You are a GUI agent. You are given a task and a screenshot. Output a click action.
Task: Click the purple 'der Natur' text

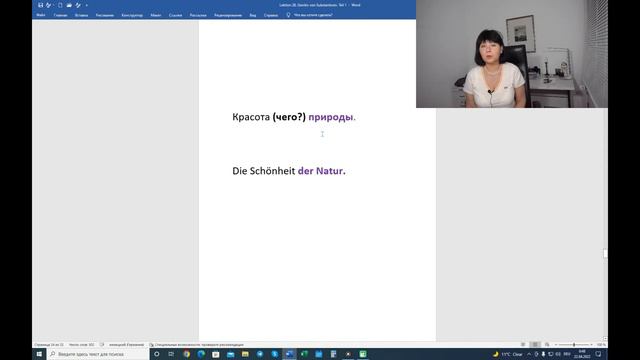(x=320, y=171)
